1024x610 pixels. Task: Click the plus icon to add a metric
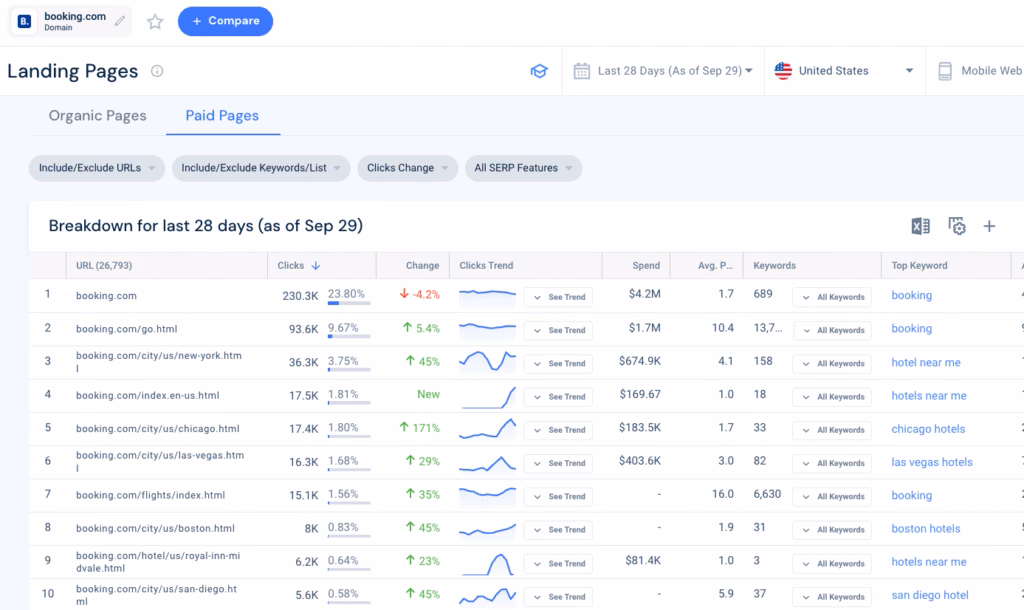[x=989, y=226]
